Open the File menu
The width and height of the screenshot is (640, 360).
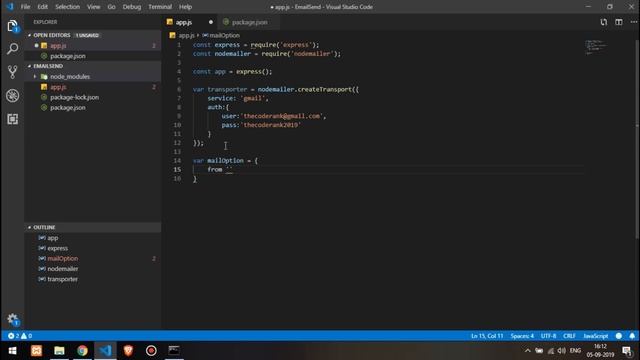tap(25, 7)
